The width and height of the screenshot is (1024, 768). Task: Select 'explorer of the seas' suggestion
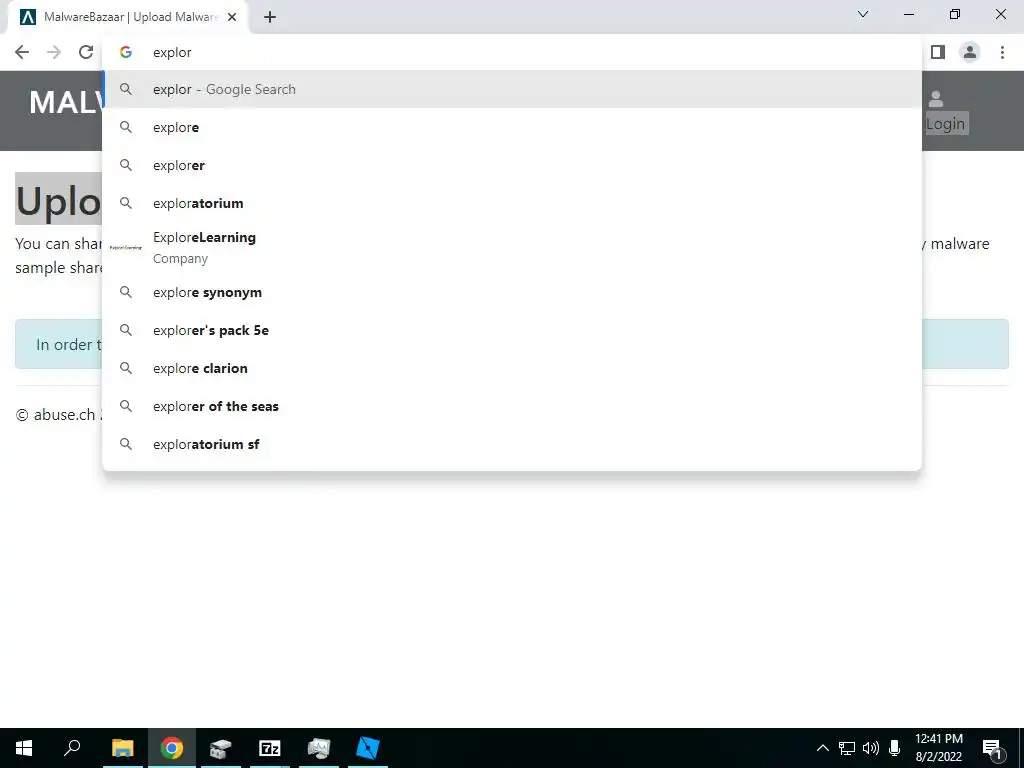click(x=512, y=406)
